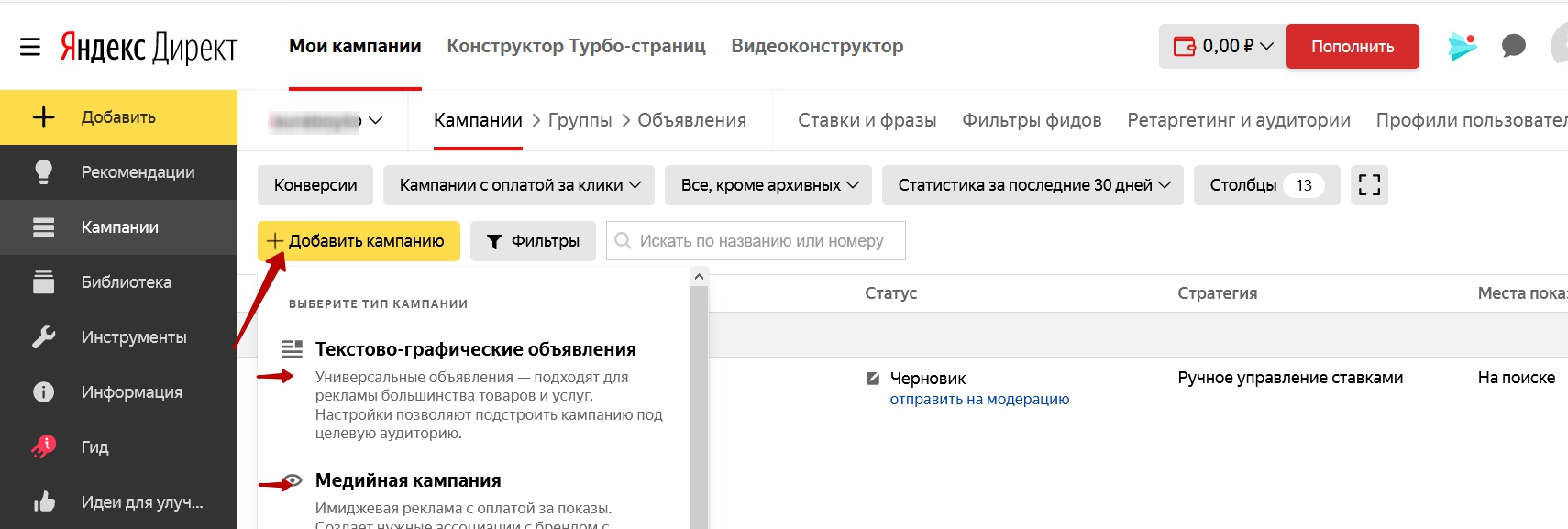Open Гид in sidebar

click(118, 447)
